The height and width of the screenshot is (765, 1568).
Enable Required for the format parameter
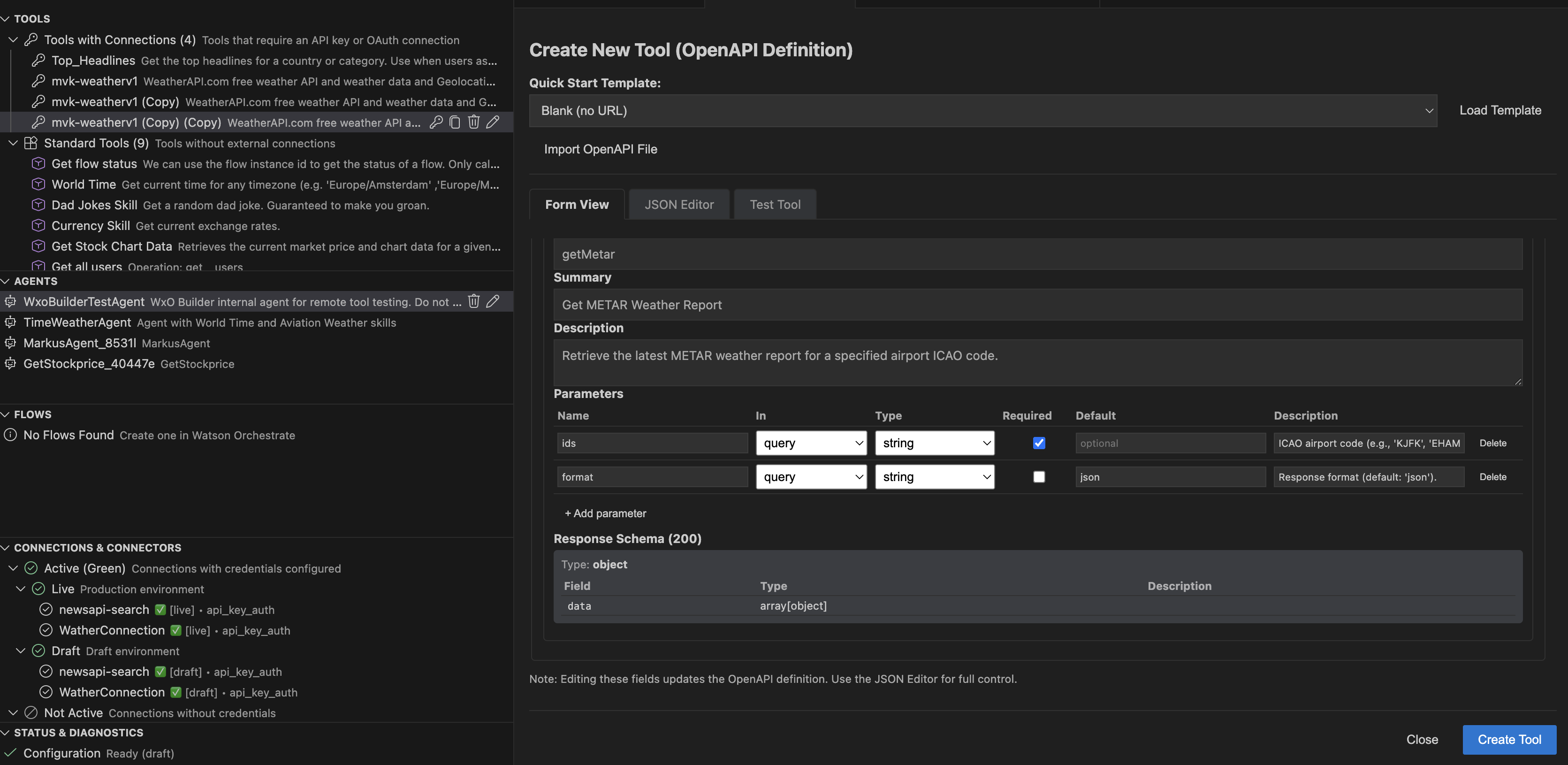click(x=1039, y=477)
